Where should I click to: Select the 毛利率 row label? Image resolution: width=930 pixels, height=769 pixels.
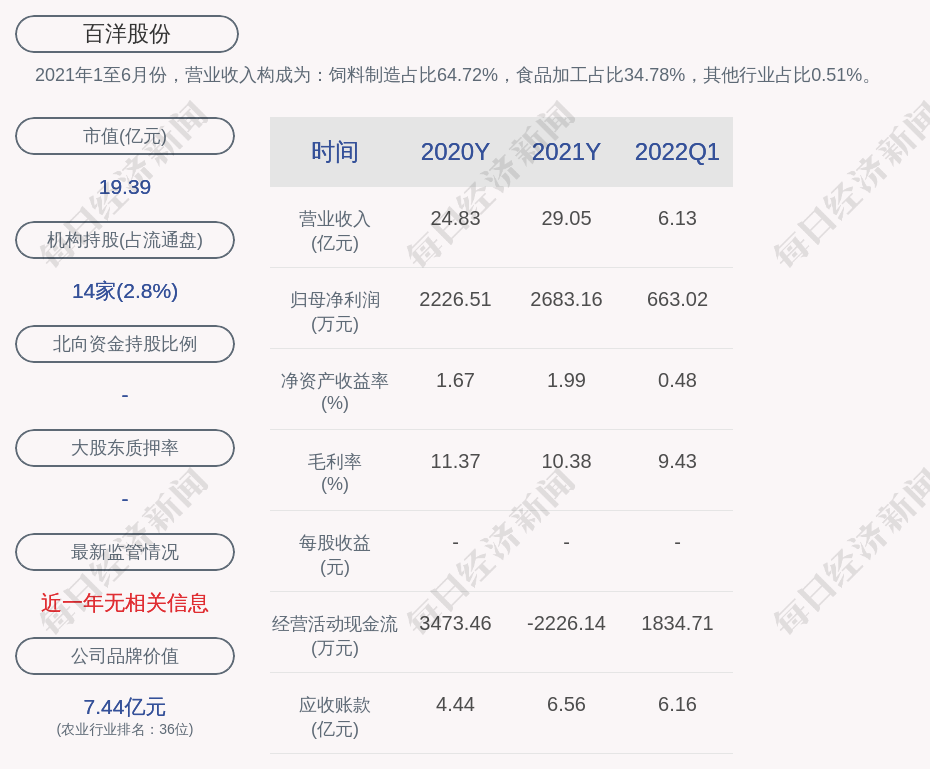(x=335, y=462)
